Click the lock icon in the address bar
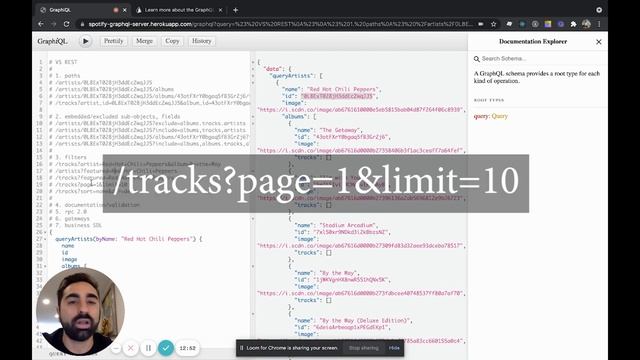This screenshot has height=360, width=640. (82, 24)
